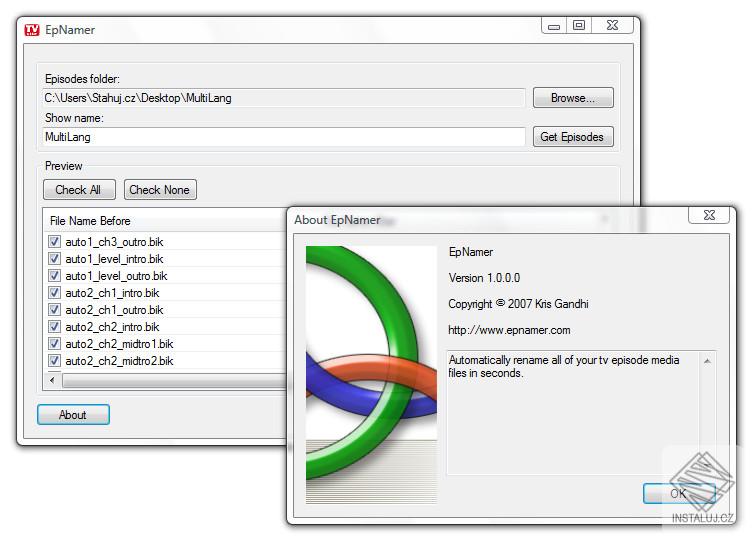Click the Show name input field
Viewport: 753px width, 545px height.
coord(284,137)
